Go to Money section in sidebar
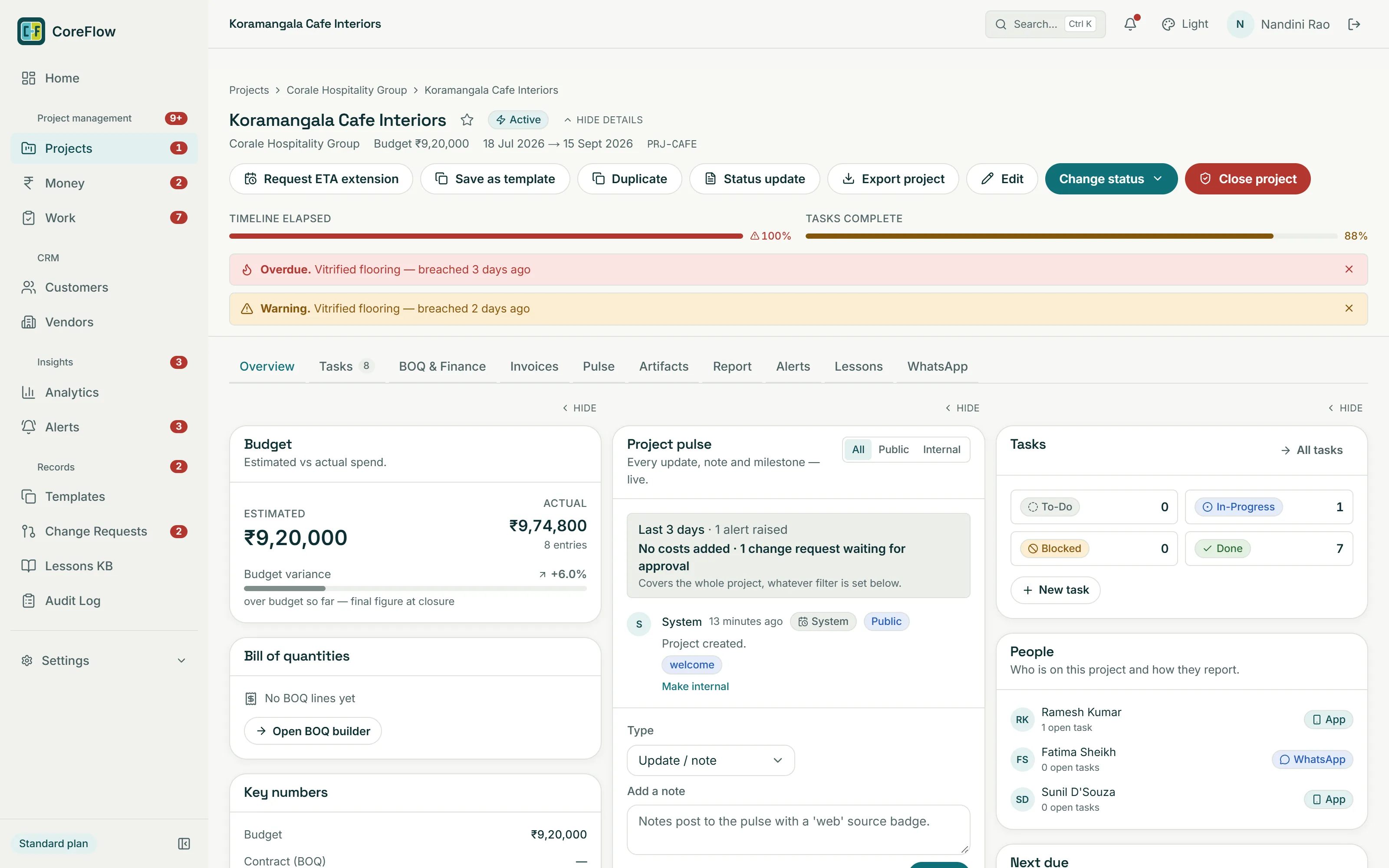This screenshot has height=868, width=1389. pyautogui.click(x=104, y=183)
